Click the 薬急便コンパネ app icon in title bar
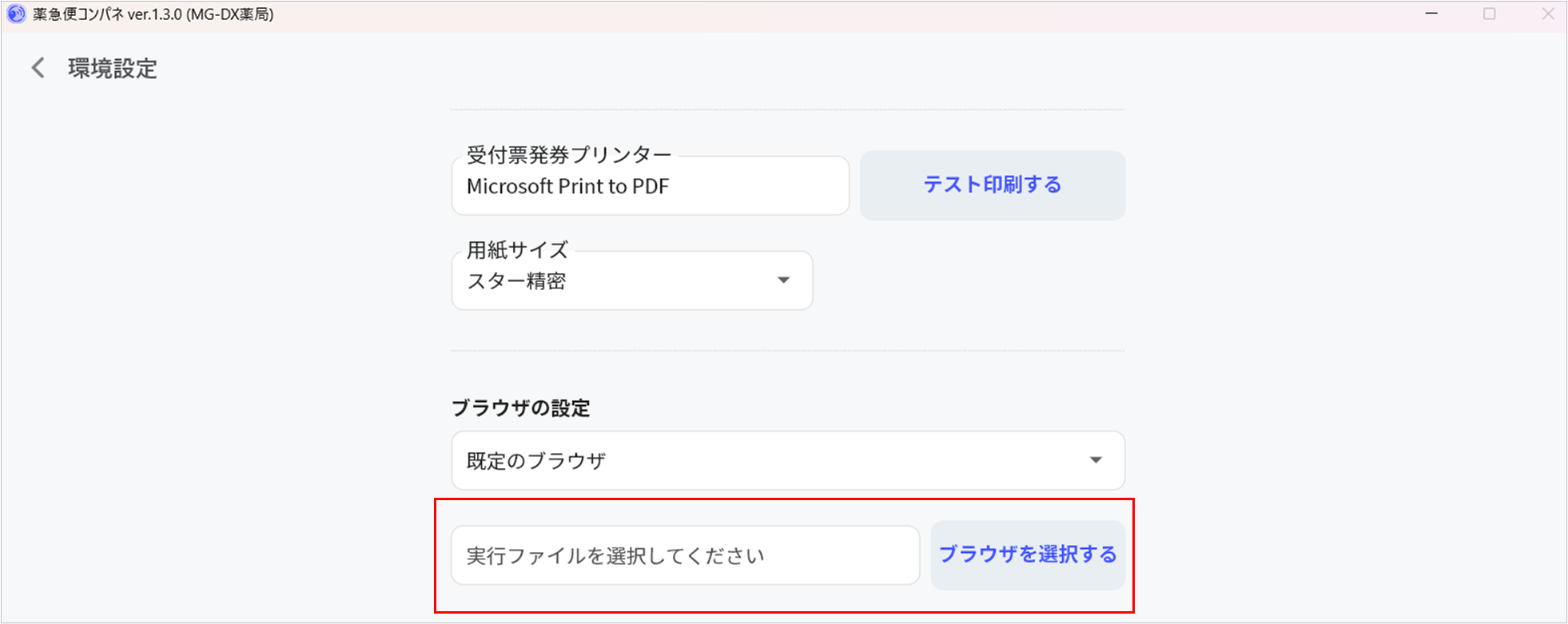The height and width of the screenshot is (624, 1568). [16, 14]
